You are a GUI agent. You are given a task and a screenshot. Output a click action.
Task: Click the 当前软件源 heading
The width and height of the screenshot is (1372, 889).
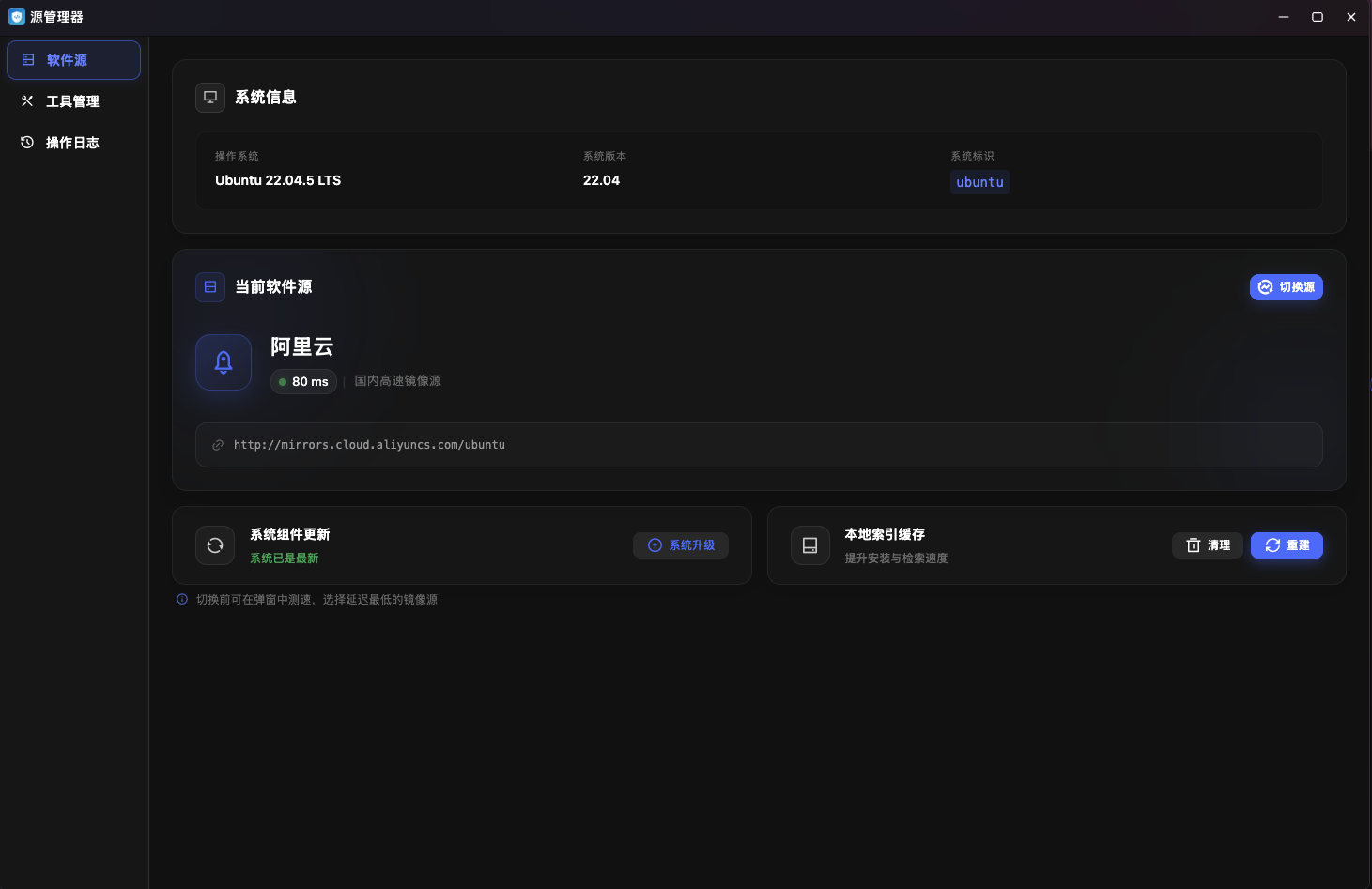[x=273, y=287]
